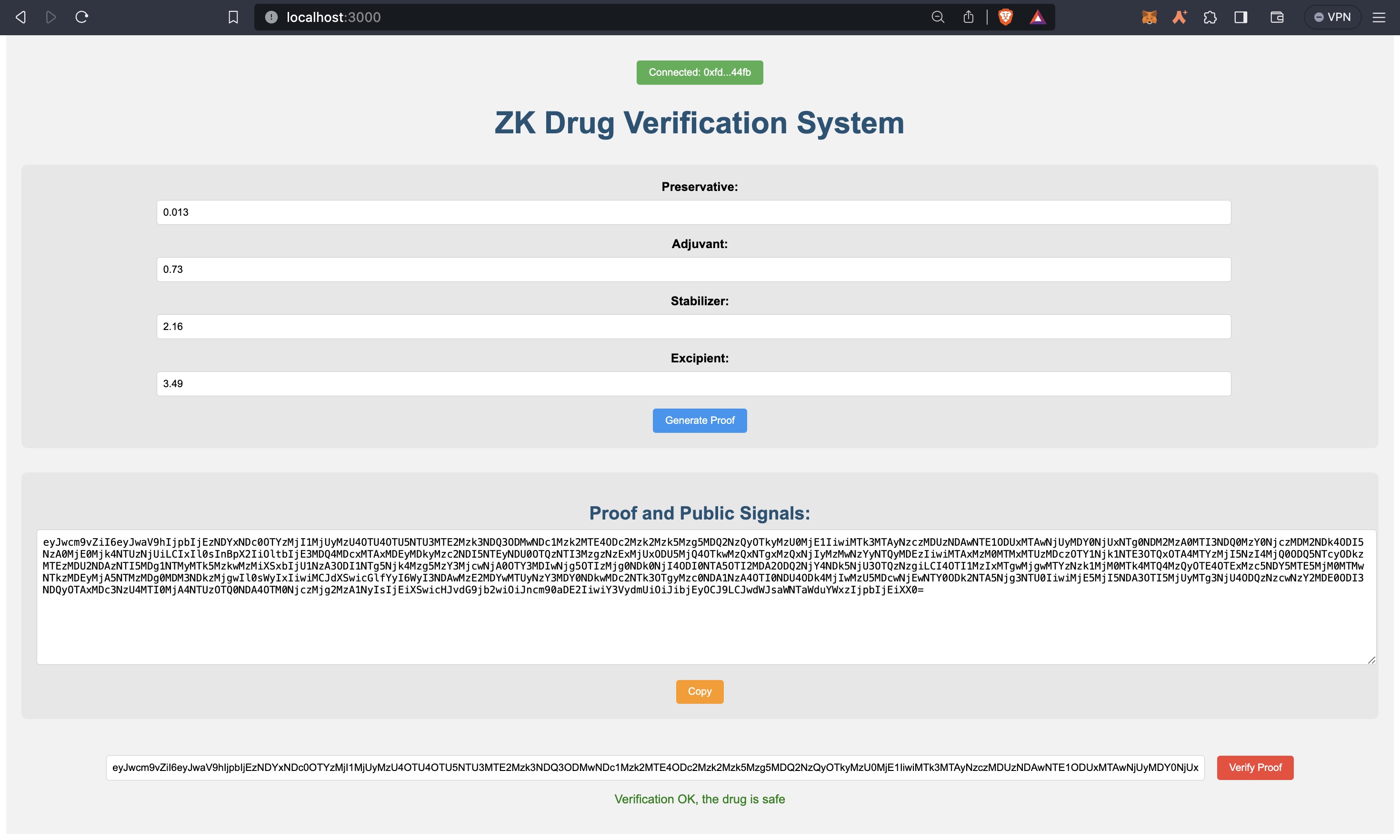Click the Generate Proof button
Viewport: 1400px width, 840px height.
click(x=699, y=420)
